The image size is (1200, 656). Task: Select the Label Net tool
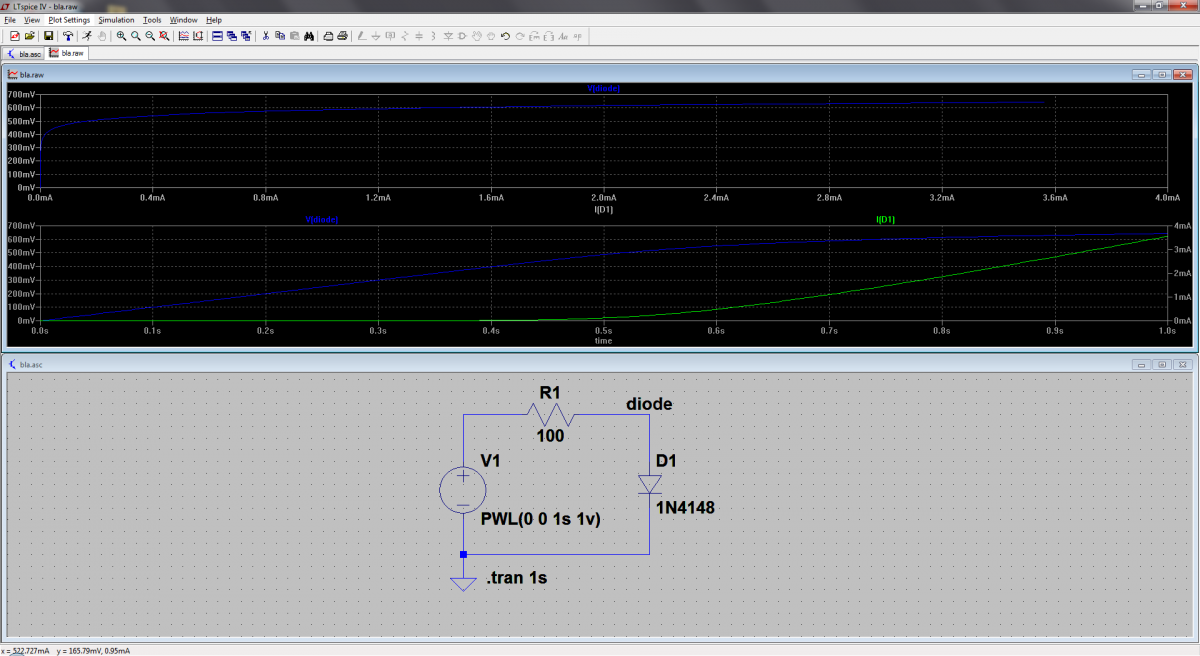coord(390,36)
